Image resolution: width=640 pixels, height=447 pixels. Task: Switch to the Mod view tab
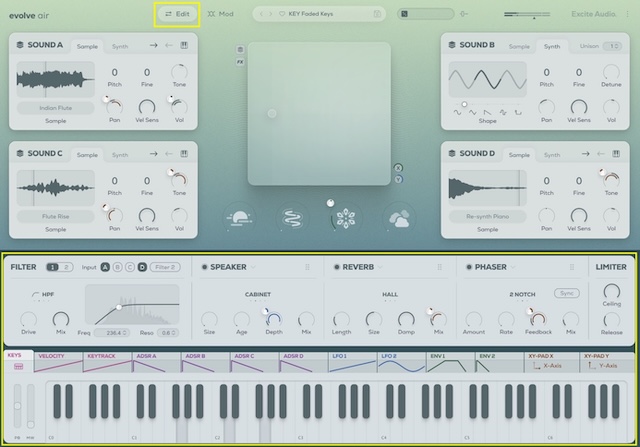coord(221,14)
